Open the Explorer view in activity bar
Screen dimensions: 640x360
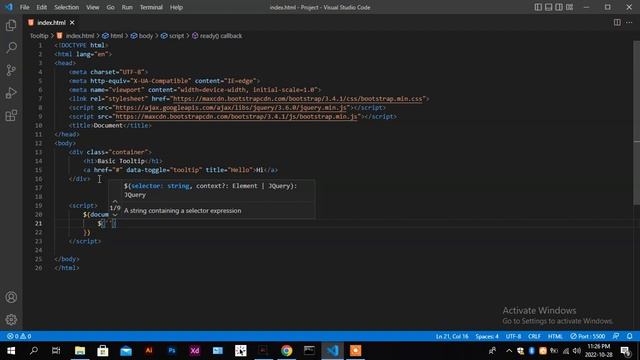pos(11,25)
